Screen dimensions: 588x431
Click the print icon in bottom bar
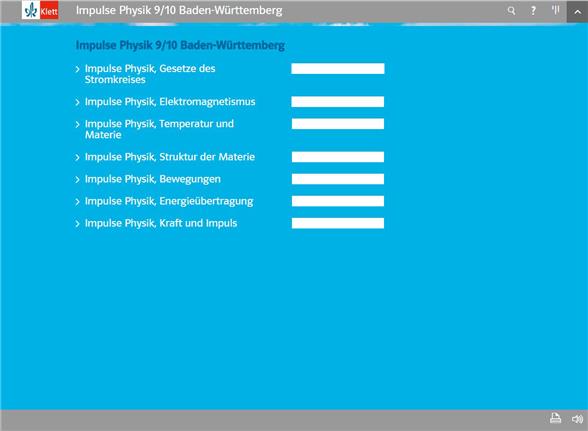(555, 418)
